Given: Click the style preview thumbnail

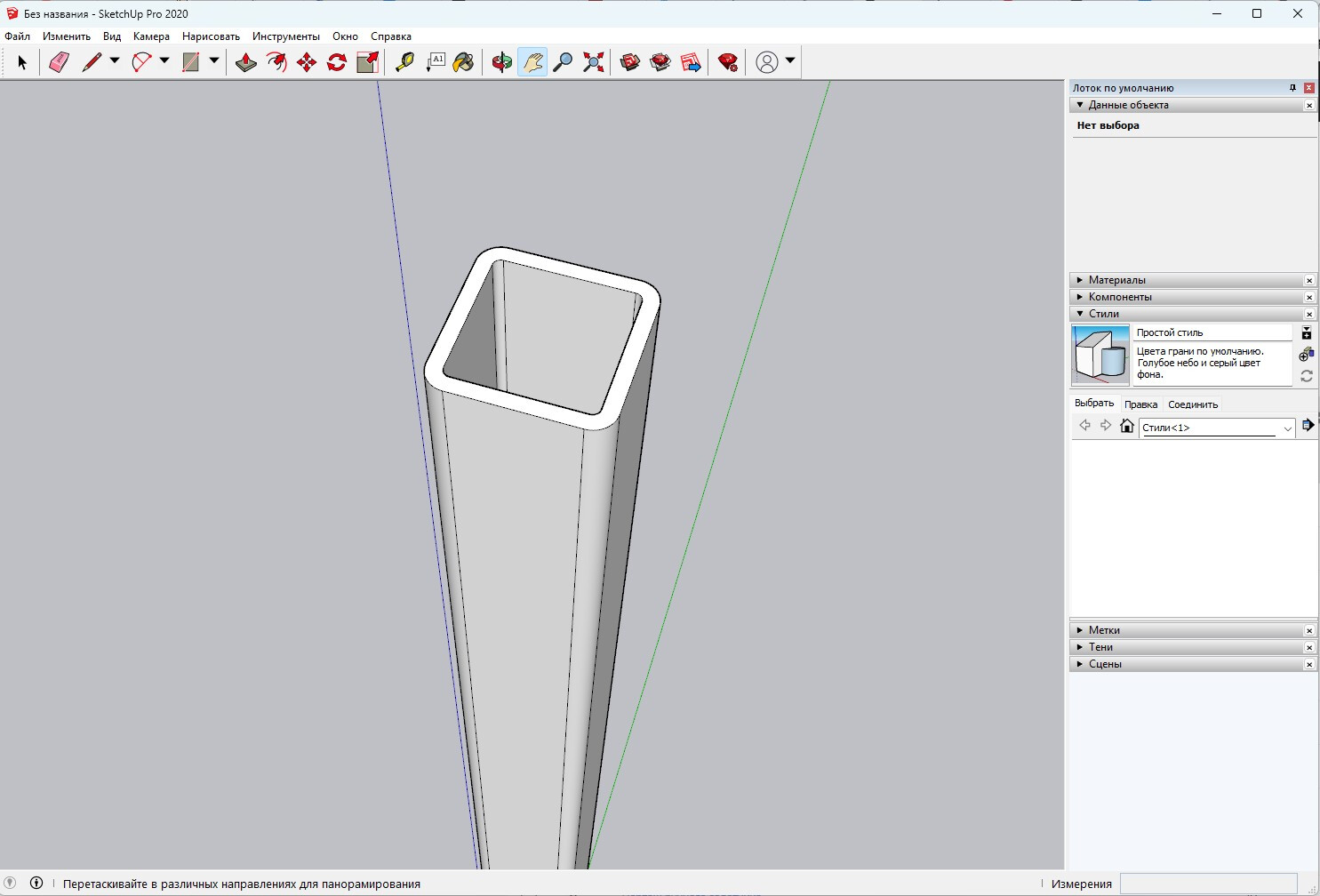Looking at the screenshot, I should [x=1100, y=355].
